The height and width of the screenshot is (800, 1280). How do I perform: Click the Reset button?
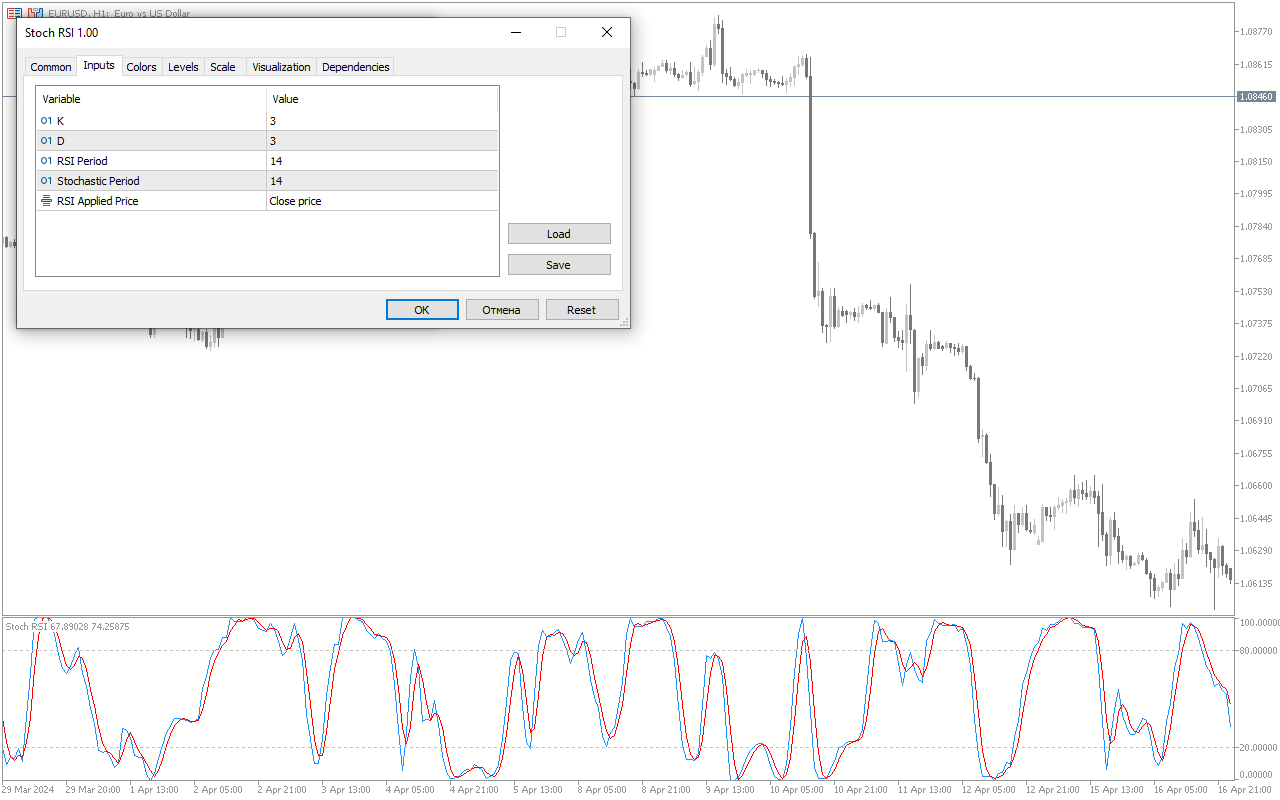pyautogui.click(x=582, y=310)
